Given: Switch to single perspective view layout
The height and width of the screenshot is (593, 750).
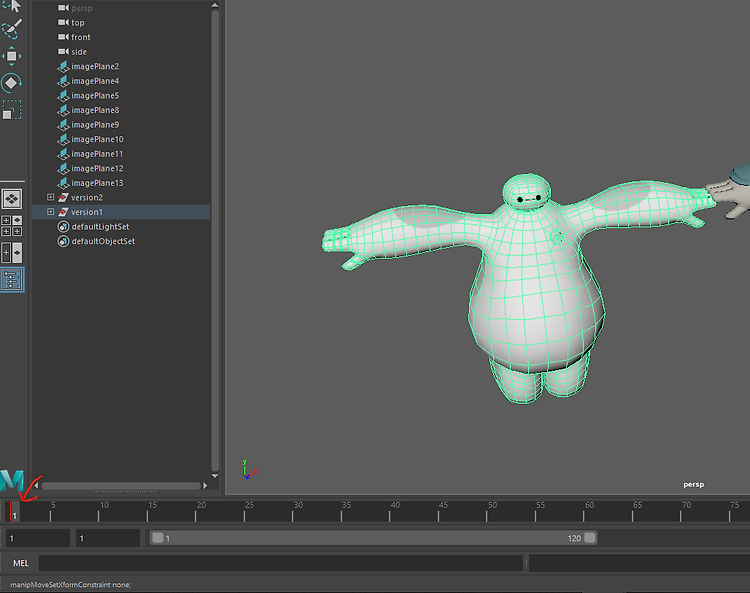Looking at the screenshot, I should (x=11, y=198).
